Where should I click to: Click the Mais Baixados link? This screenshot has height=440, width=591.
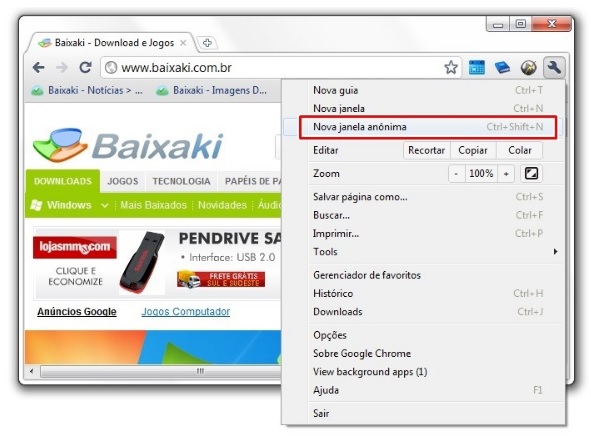pos(153,205)
